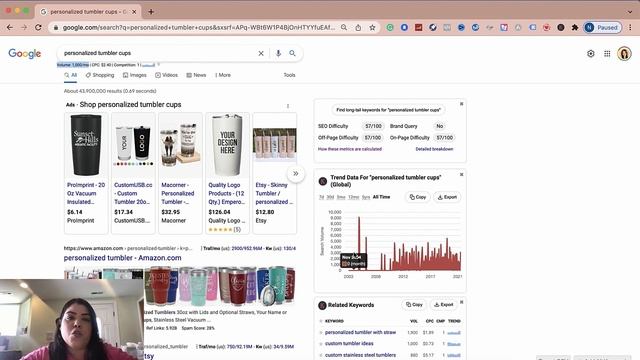Open the Tools search filter
This screenshot has height=360, width=640.
pyautogui.click(x=289, y=75)
